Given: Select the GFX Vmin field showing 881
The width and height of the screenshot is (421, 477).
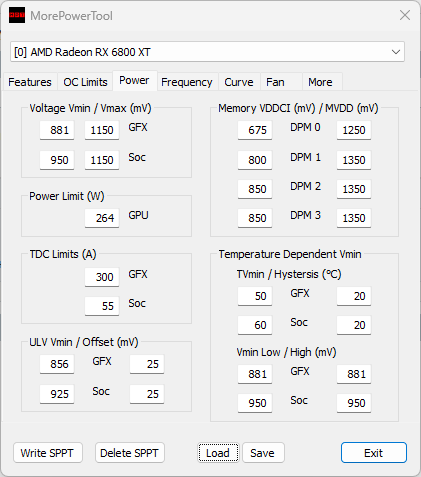Looking at the screenshot, I should pos(57,130).
